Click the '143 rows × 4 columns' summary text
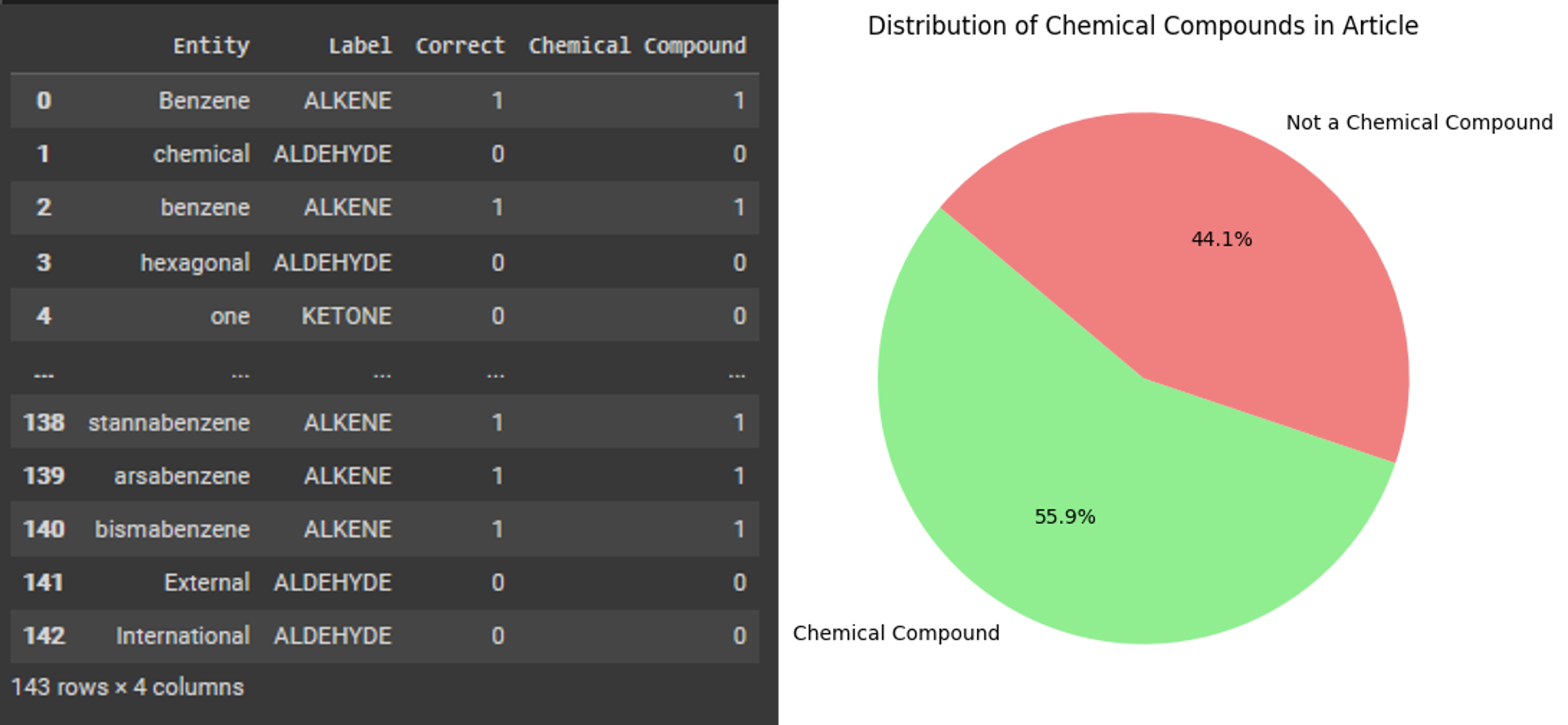The image size is (1568, 725). click(x=128, y=687)
